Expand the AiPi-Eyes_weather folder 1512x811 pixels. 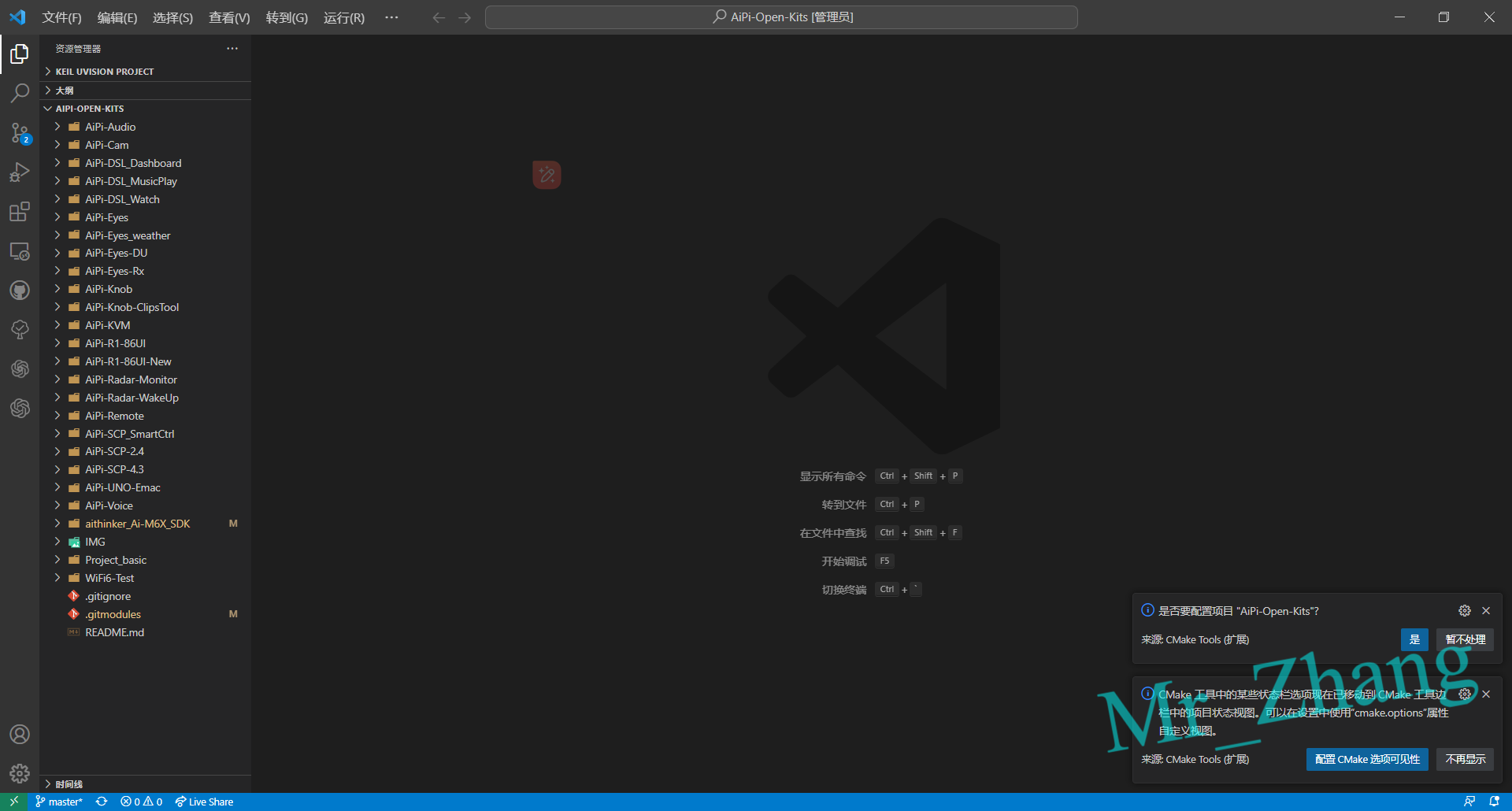[146, 235]
